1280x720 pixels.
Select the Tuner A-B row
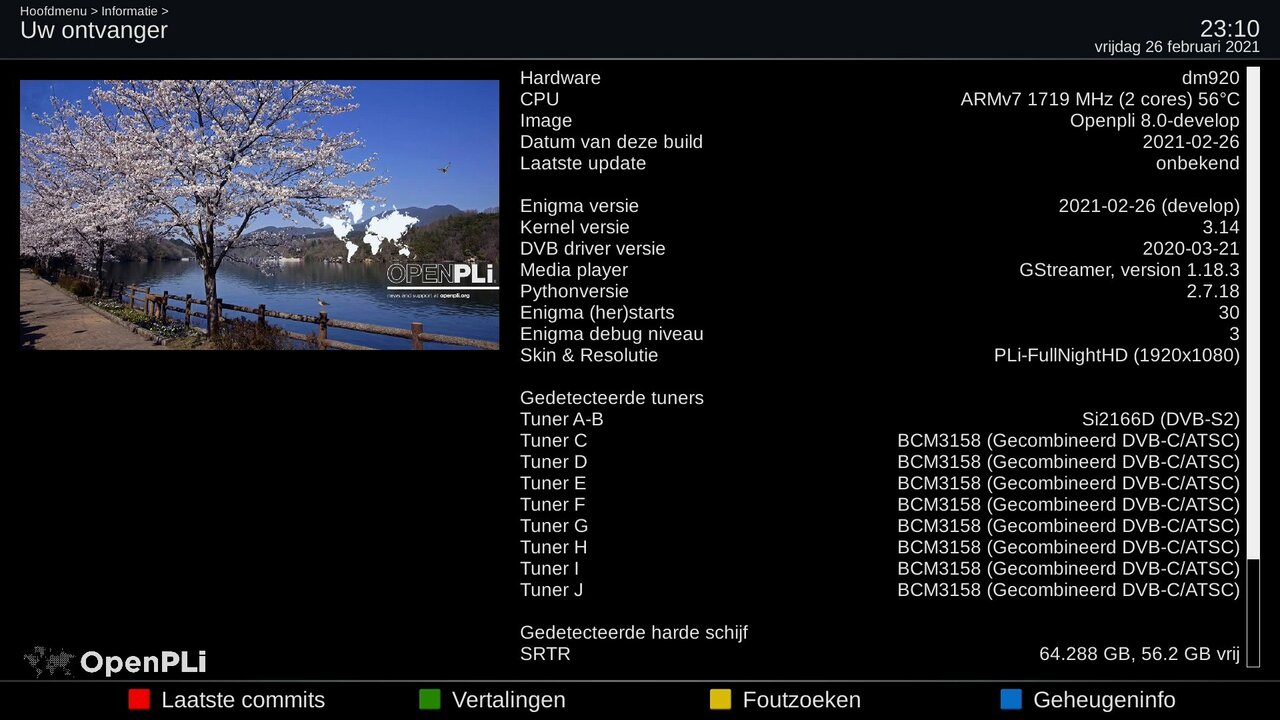pos(879,420)
